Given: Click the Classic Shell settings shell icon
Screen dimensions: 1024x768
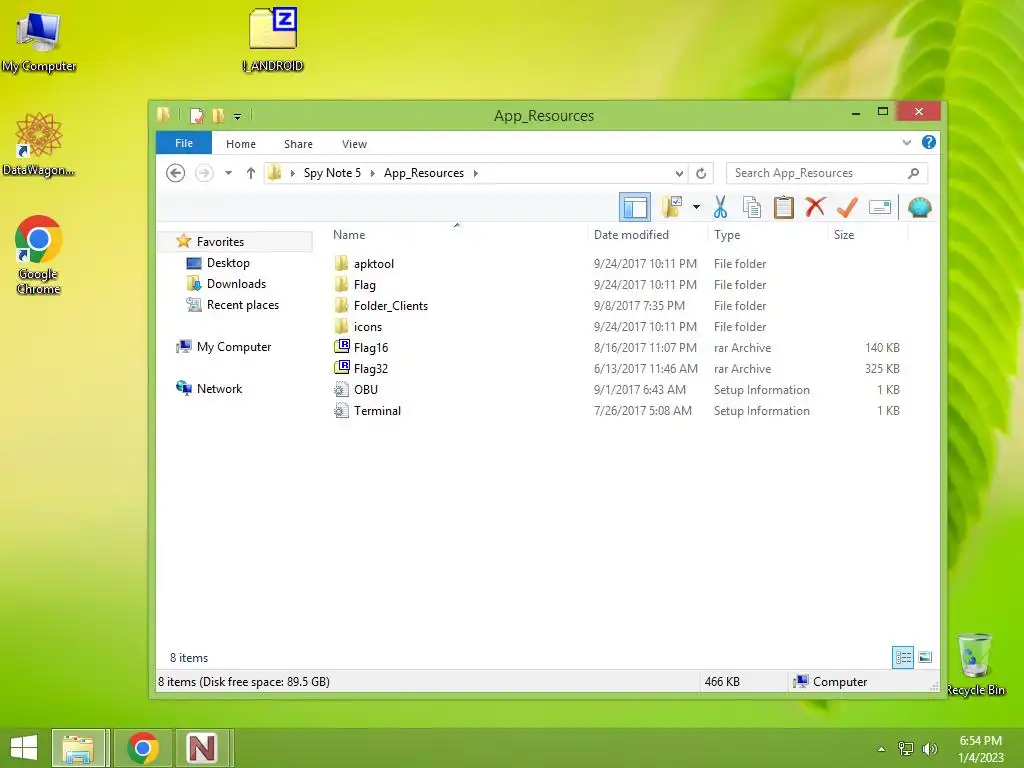Looking at the screenshot, I should (919, 208).
